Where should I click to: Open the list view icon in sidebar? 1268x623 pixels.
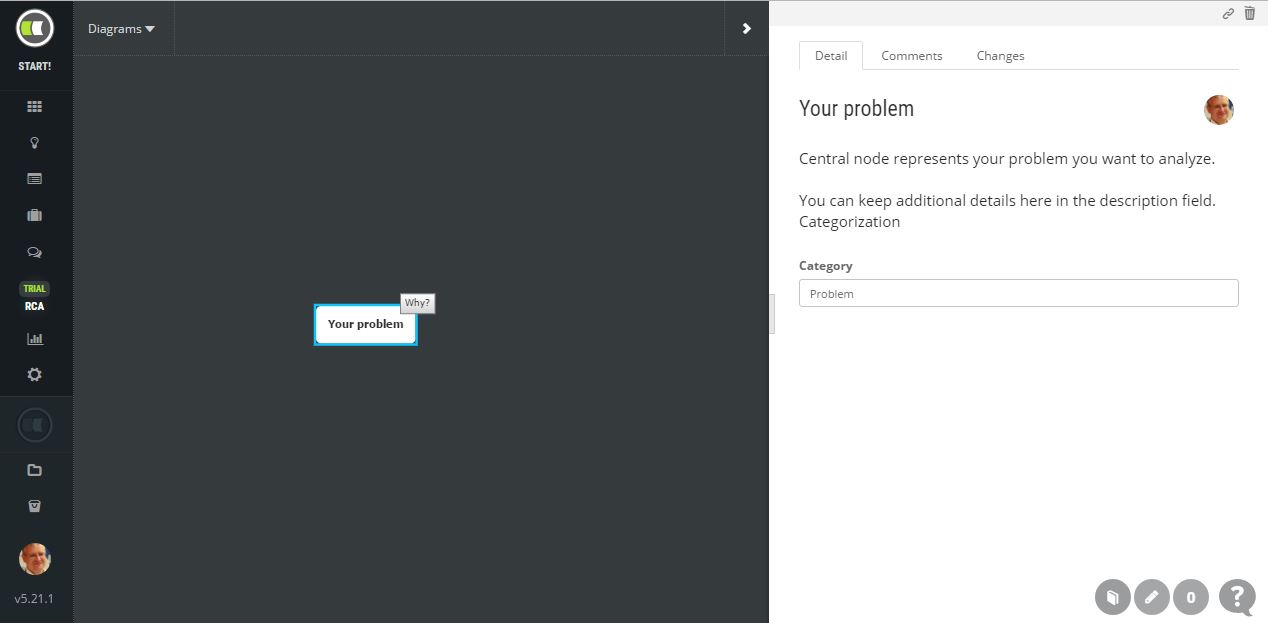coord(35,179)
